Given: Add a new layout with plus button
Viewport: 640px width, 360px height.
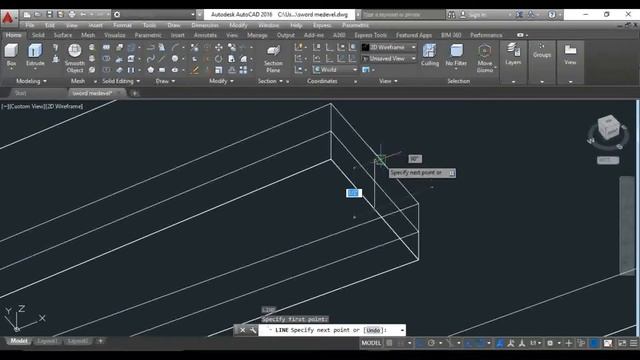Looking at the screenshot, I should click(100, 341).
